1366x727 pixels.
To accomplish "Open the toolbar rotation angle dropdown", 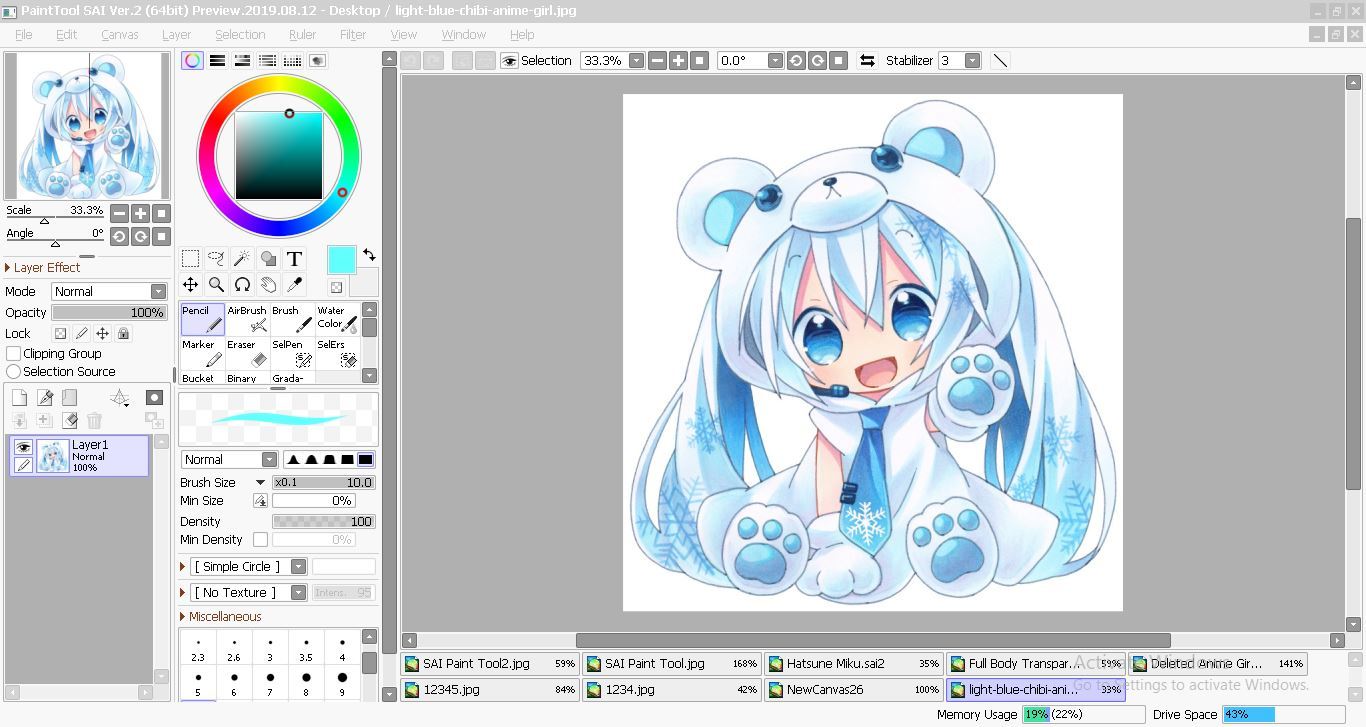I will pyautogui.click(x=774, y=60).
